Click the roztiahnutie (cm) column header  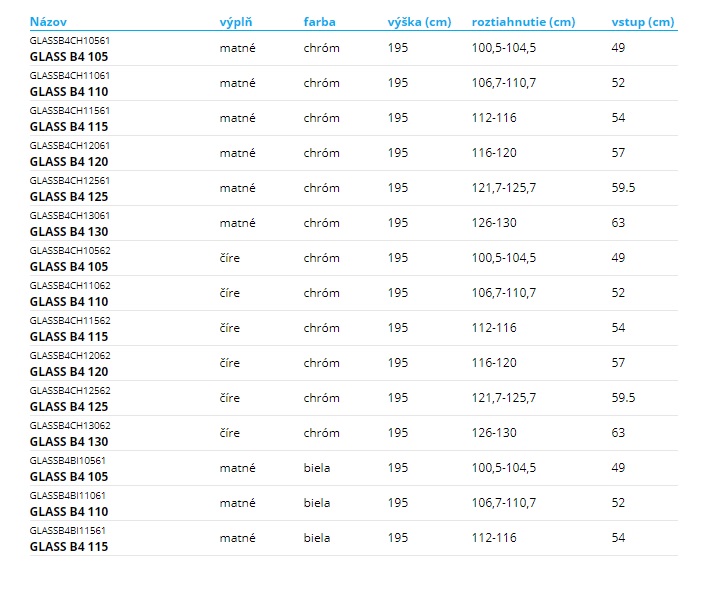pyautogui.click(x=524, y=22)
